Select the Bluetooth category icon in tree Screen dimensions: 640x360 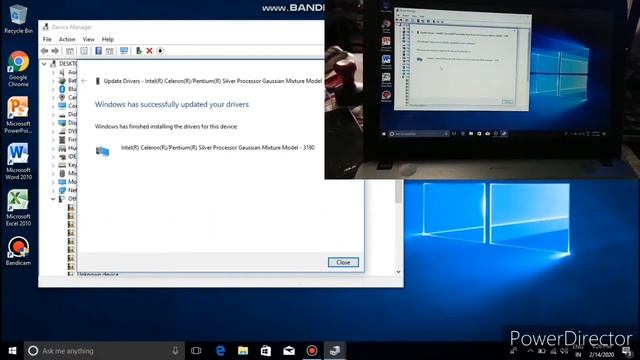click(x=62, y=89)
